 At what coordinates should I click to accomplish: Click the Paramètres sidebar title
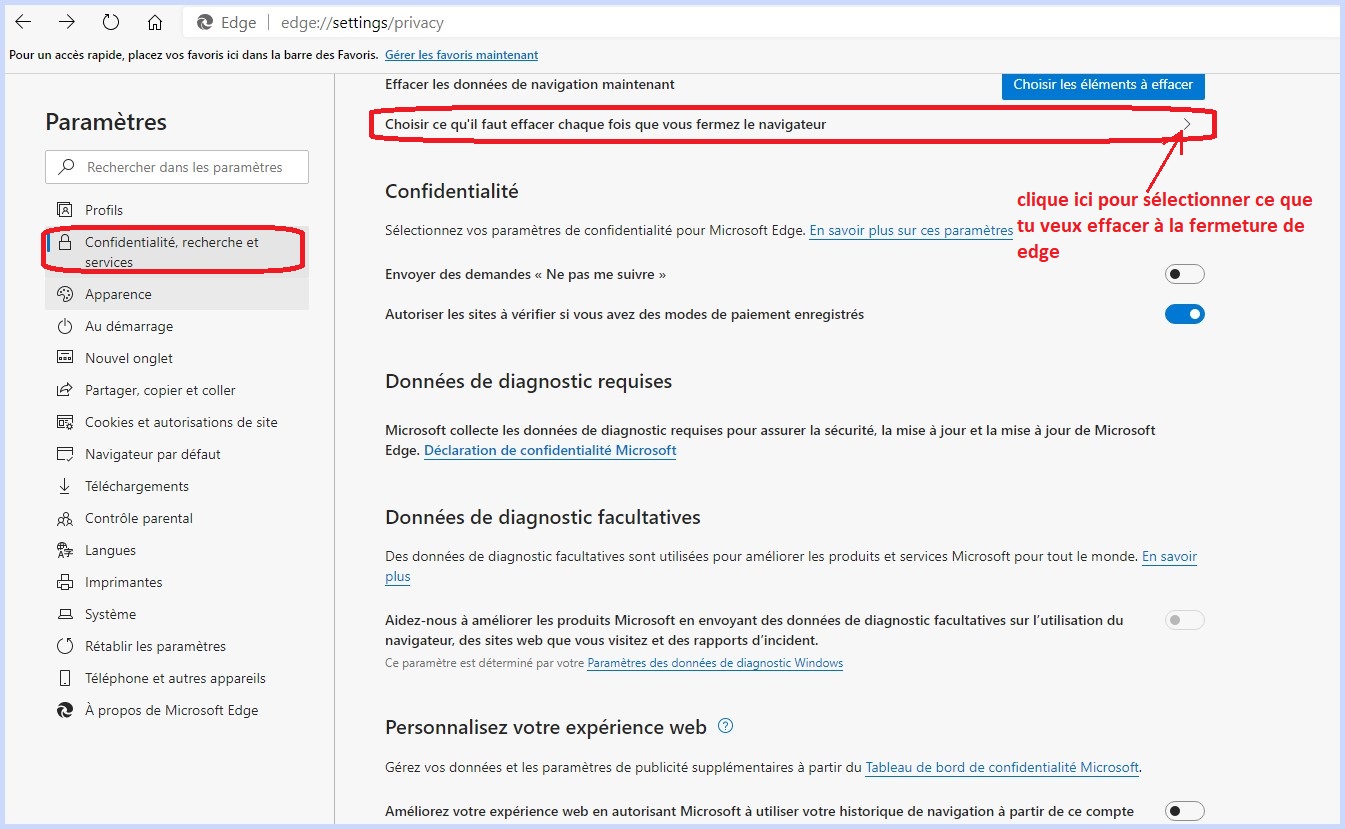pos(106,122)
